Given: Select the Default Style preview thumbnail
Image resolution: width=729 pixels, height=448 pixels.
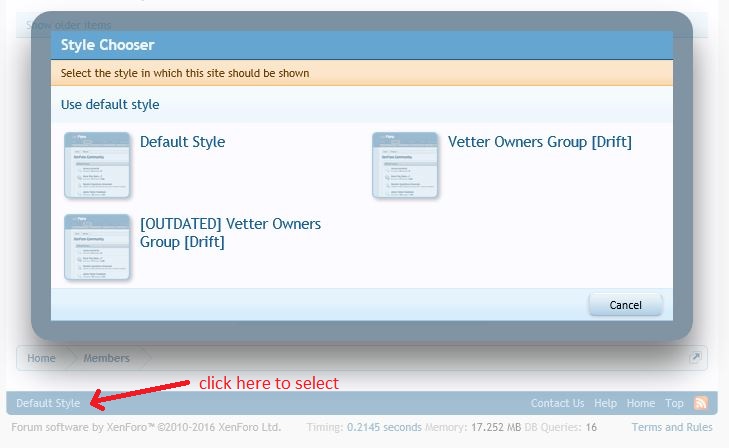Looking at the screenshot, I should pos(97,165).
